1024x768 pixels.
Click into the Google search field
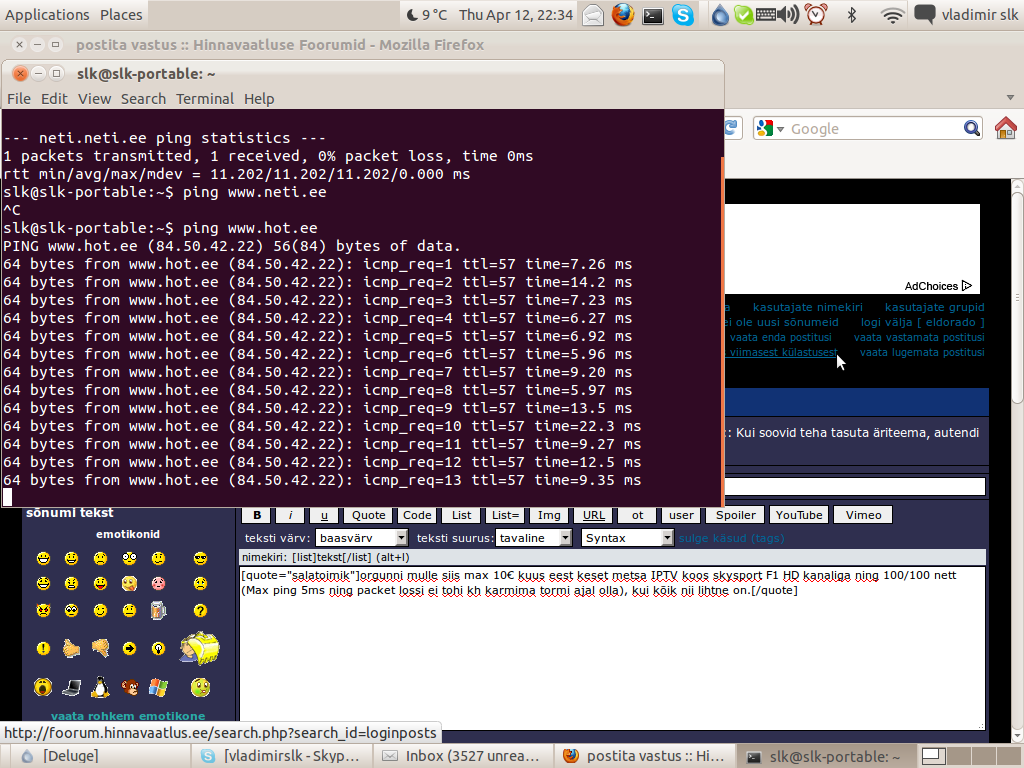(874, 129)
